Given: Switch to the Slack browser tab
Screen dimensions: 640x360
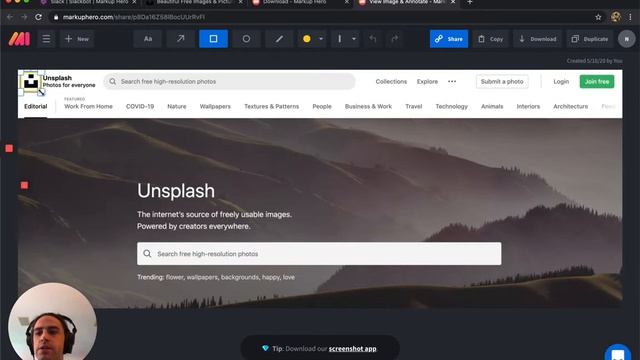Looking at the screenshot, I should tap(88, 2).
